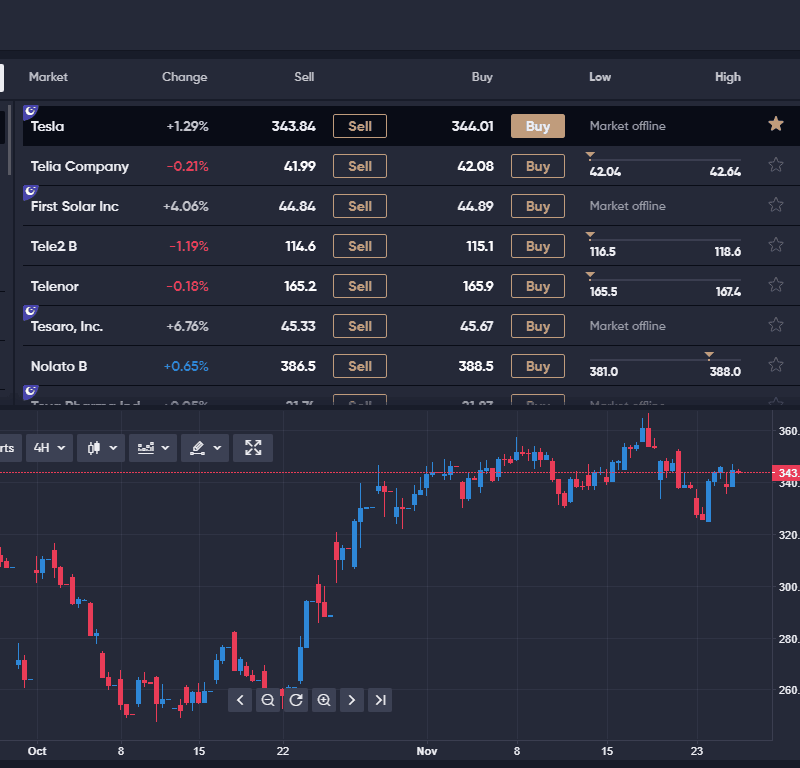Image resolution: width=800 pixels, height=768 pixels.
Task: Click Telia Company low-high range bar
Action: 665,160
